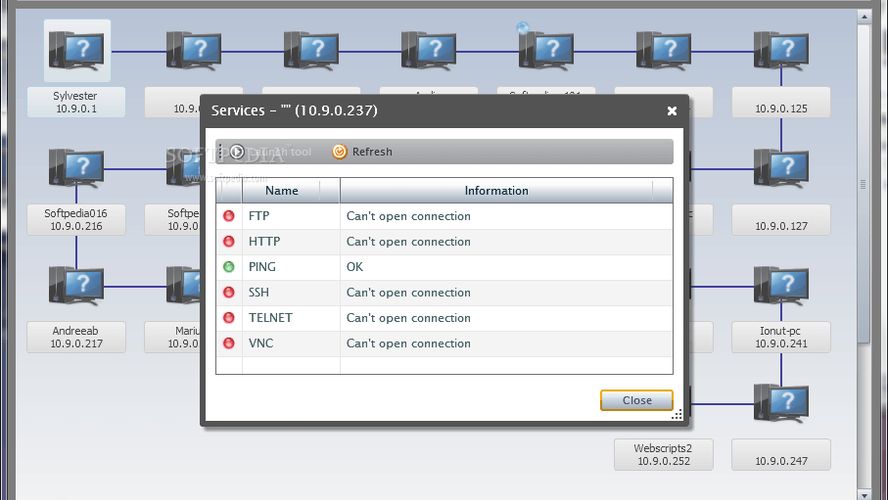Click the red status icon for VNC
The height and width of the screenshot is (500, 888).
coord(229,343)
